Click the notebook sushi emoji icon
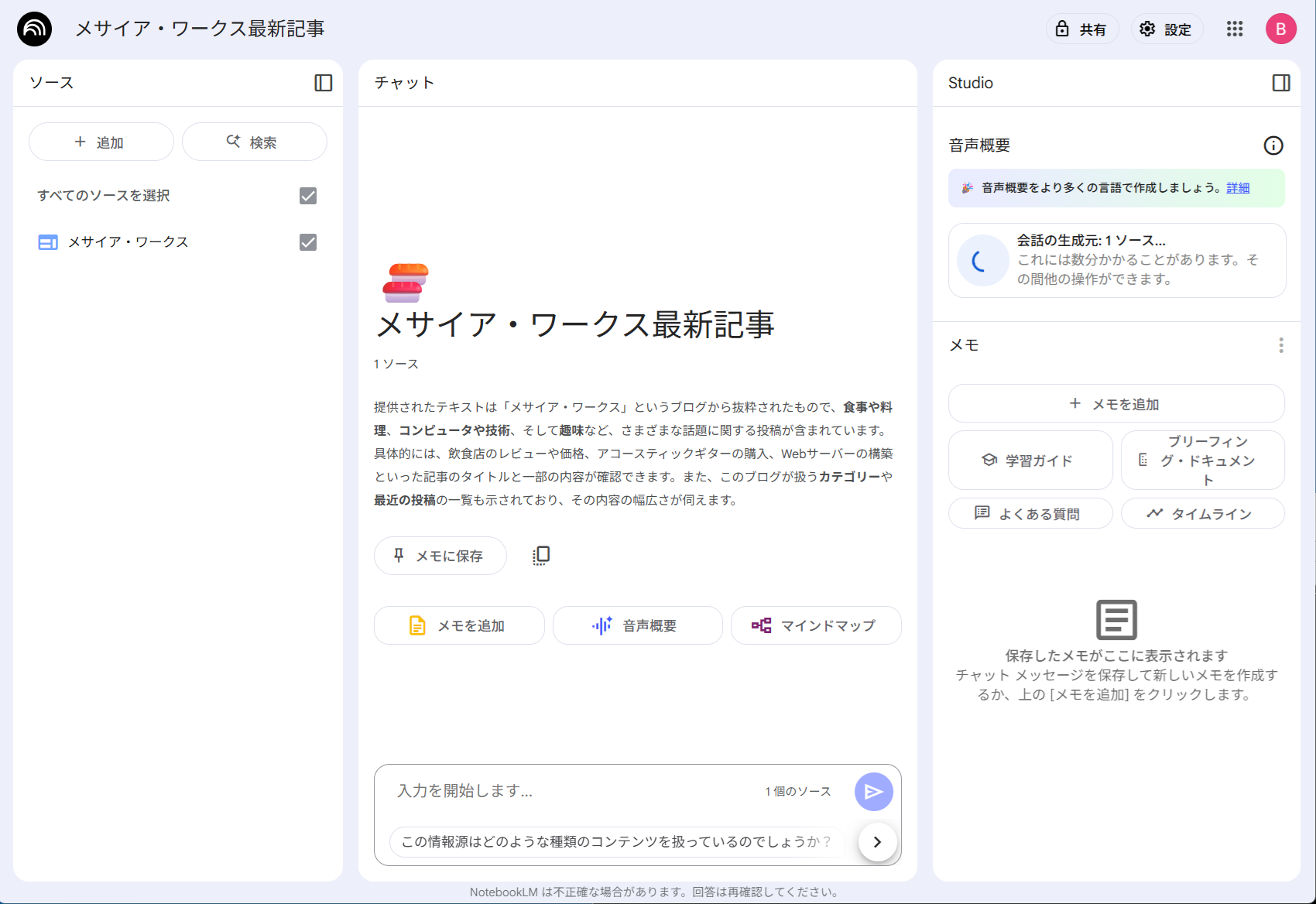This screenshot has width=1316, height=904. tap(406, 282)
